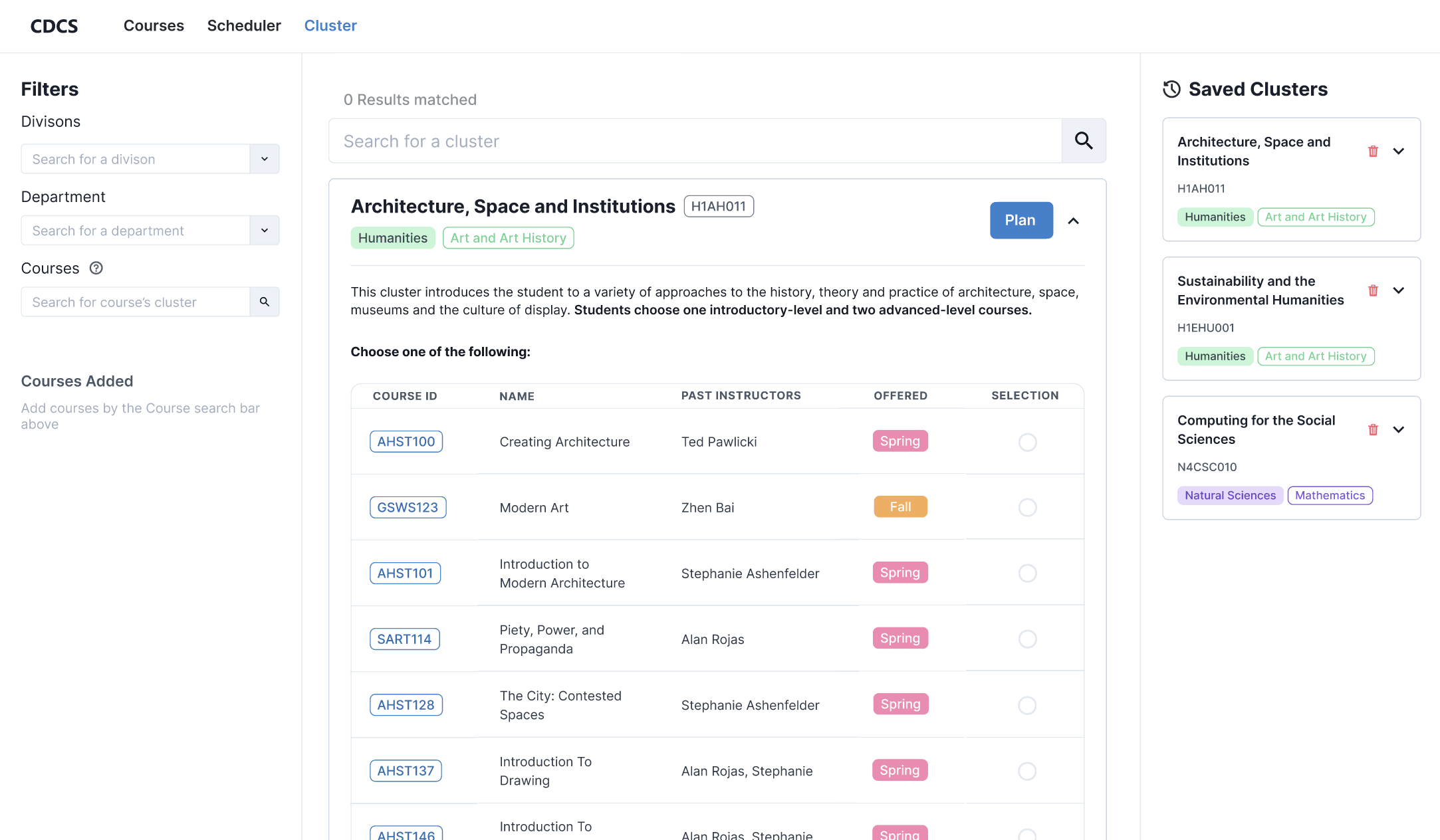Click the cluster search magnifier icon
The width and height of the screenshot is (1440, 840).
(1084, 141)
